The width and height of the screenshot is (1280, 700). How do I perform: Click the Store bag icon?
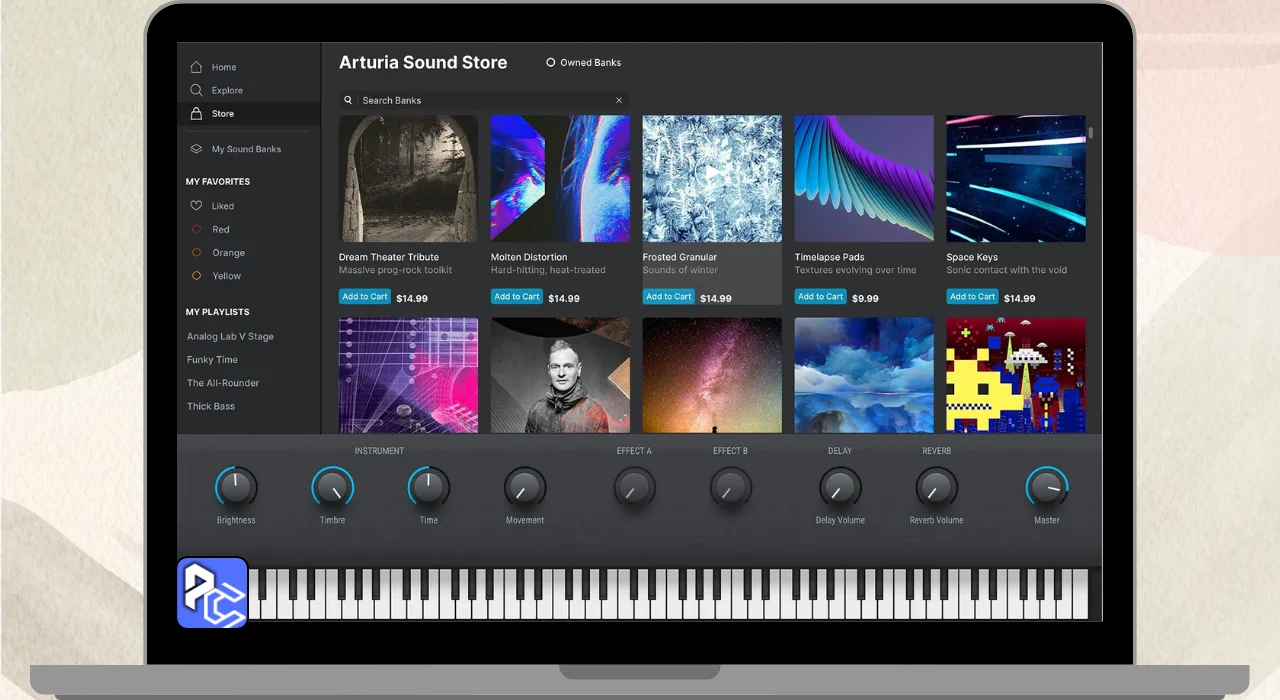197,114
